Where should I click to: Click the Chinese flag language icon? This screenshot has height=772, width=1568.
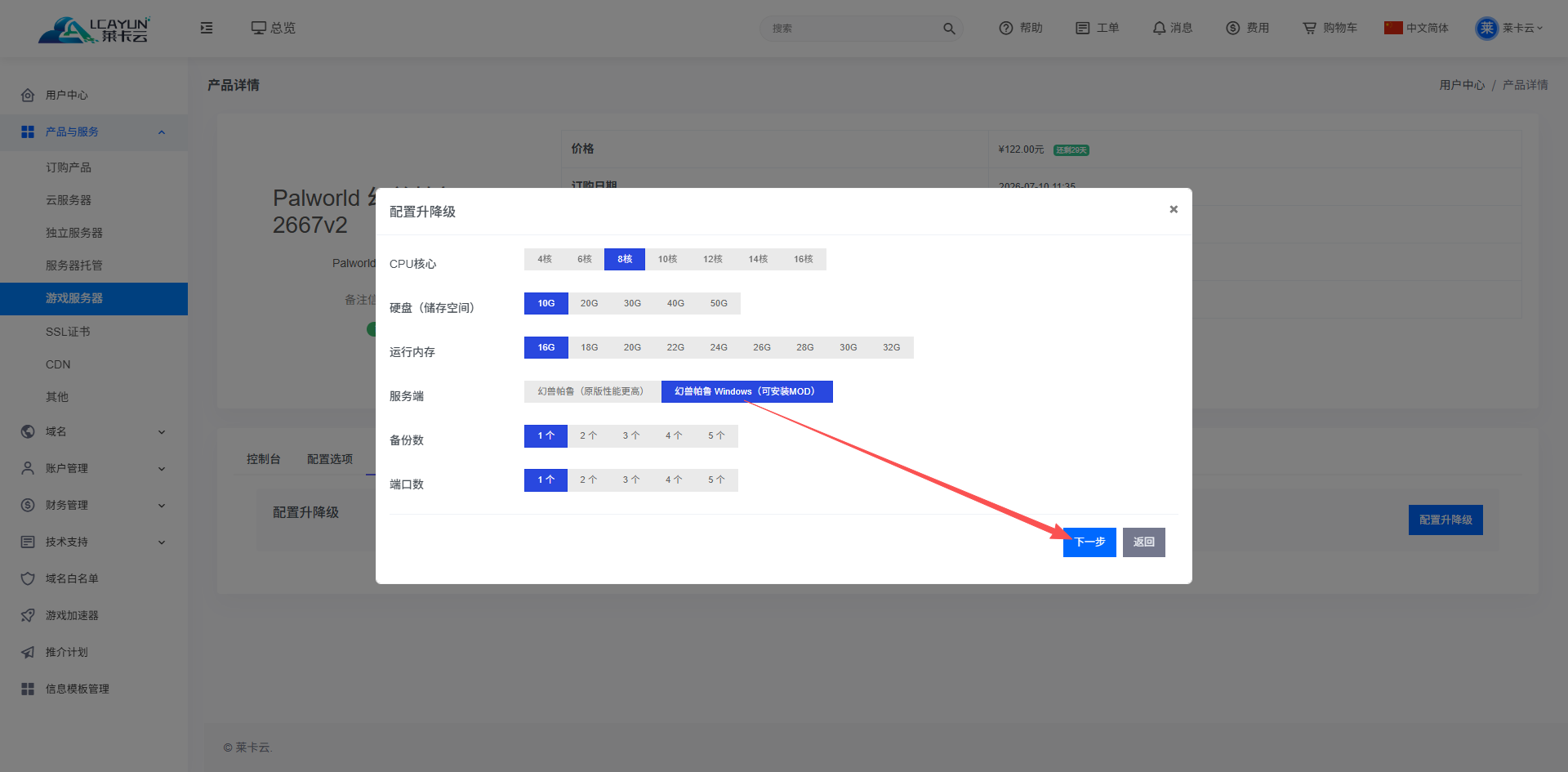click(1393, 28)
